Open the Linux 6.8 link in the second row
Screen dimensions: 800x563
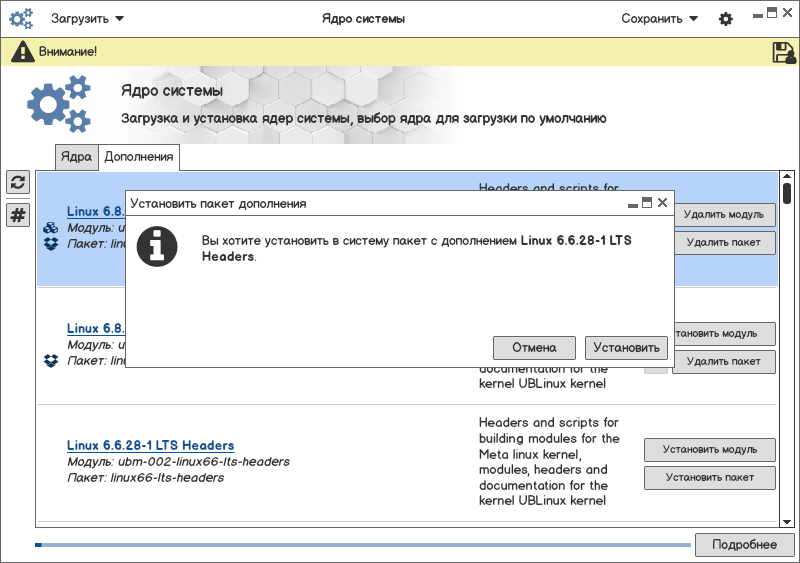(96, 328)
